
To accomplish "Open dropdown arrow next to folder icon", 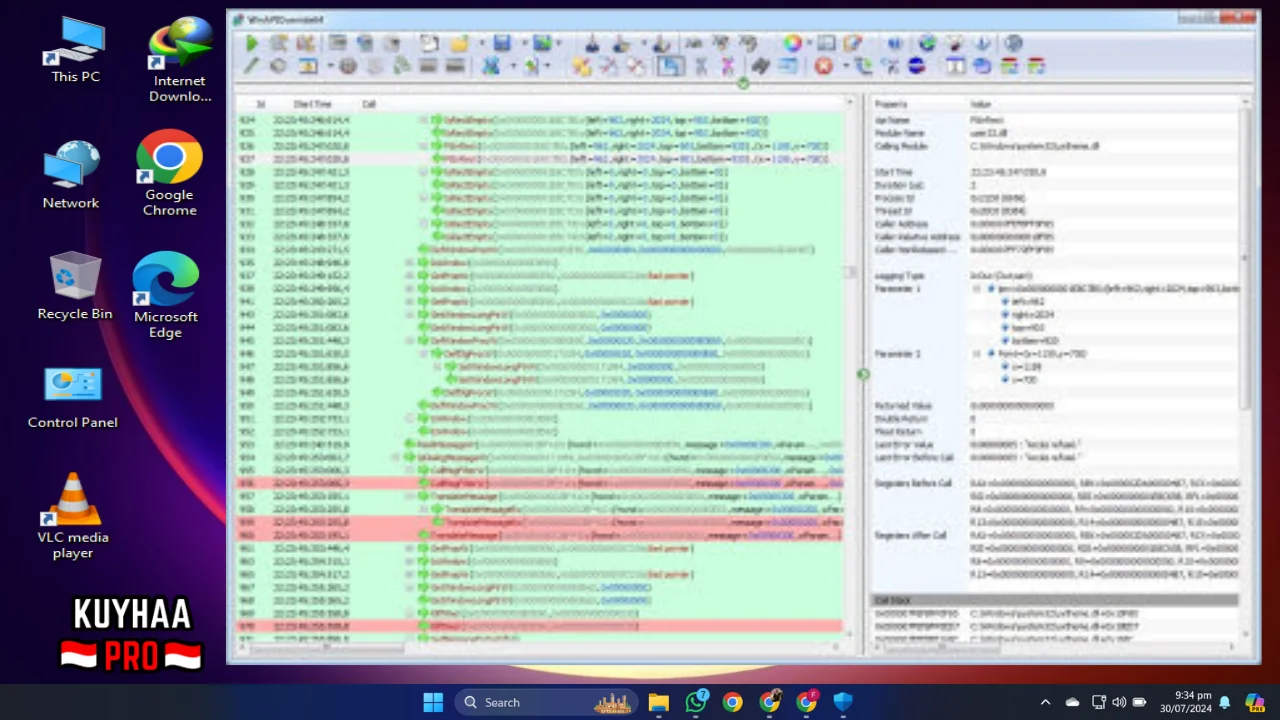I will [x=481, y=43].
